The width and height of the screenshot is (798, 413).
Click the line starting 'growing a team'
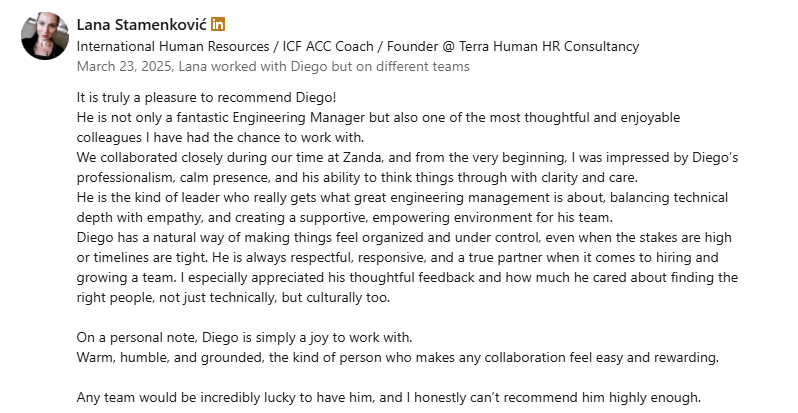[x=407, y=278]
